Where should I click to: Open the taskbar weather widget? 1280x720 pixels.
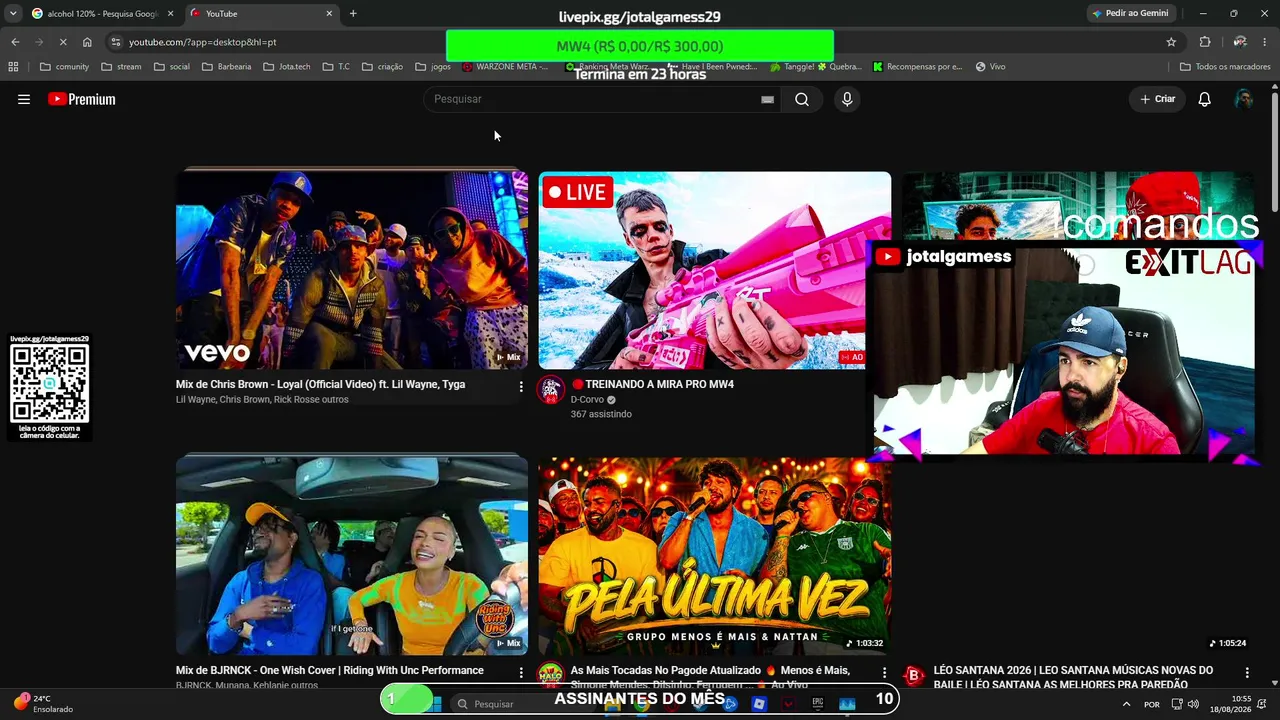coord(44,704)
